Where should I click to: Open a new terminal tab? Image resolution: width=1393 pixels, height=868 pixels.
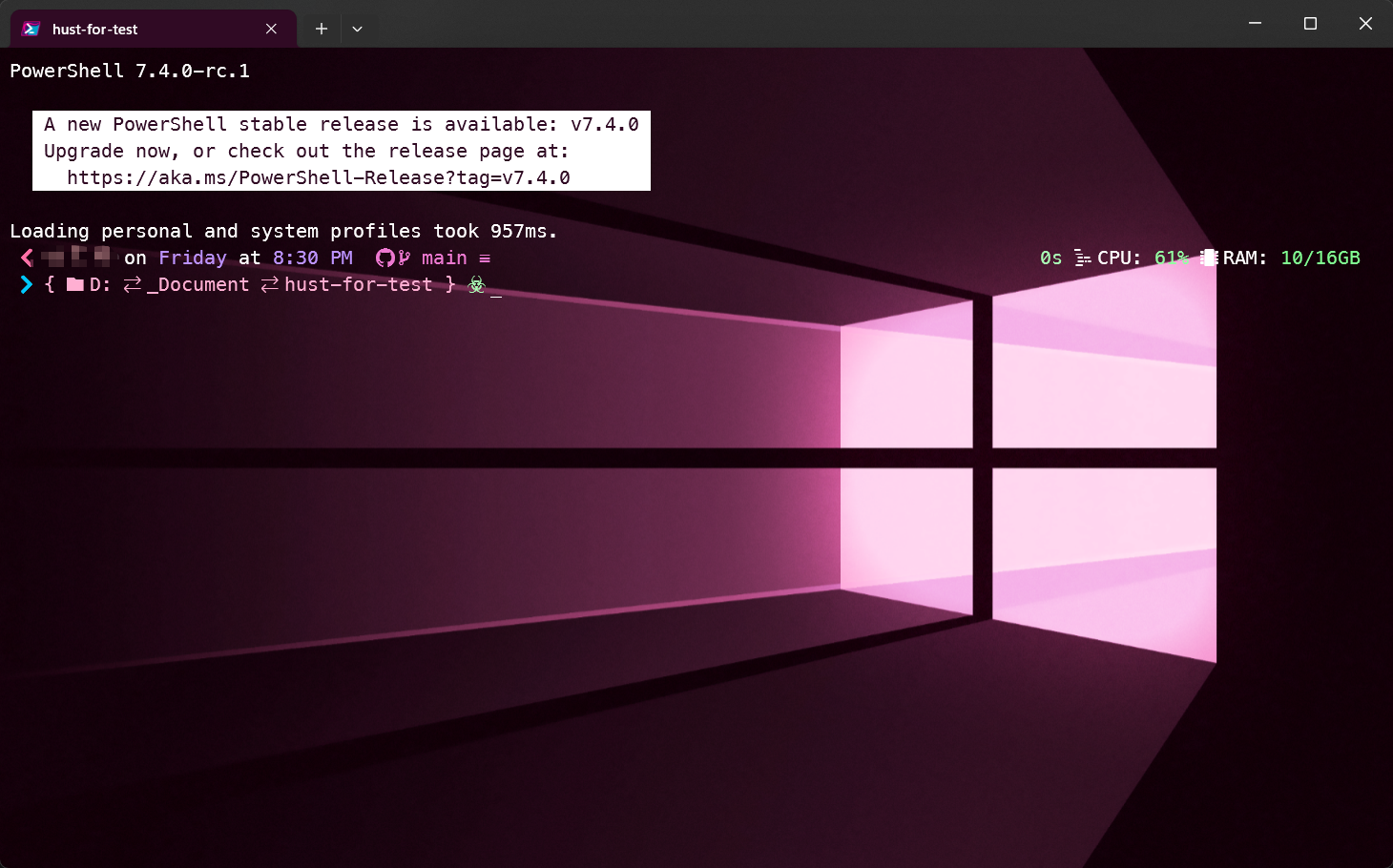(x=322, y=29)
